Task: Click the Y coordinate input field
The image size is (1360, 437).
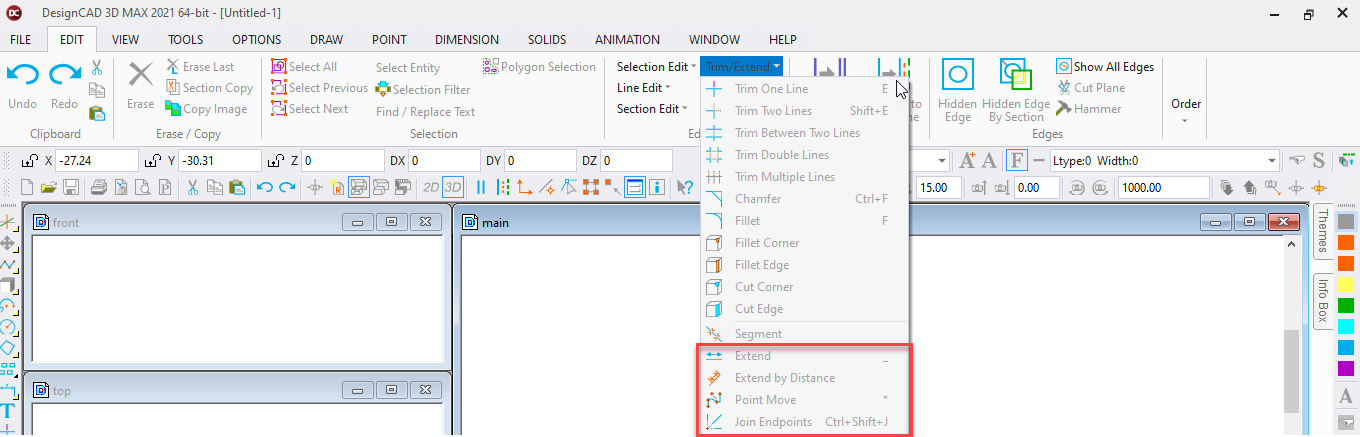Action: coord(220,161)
